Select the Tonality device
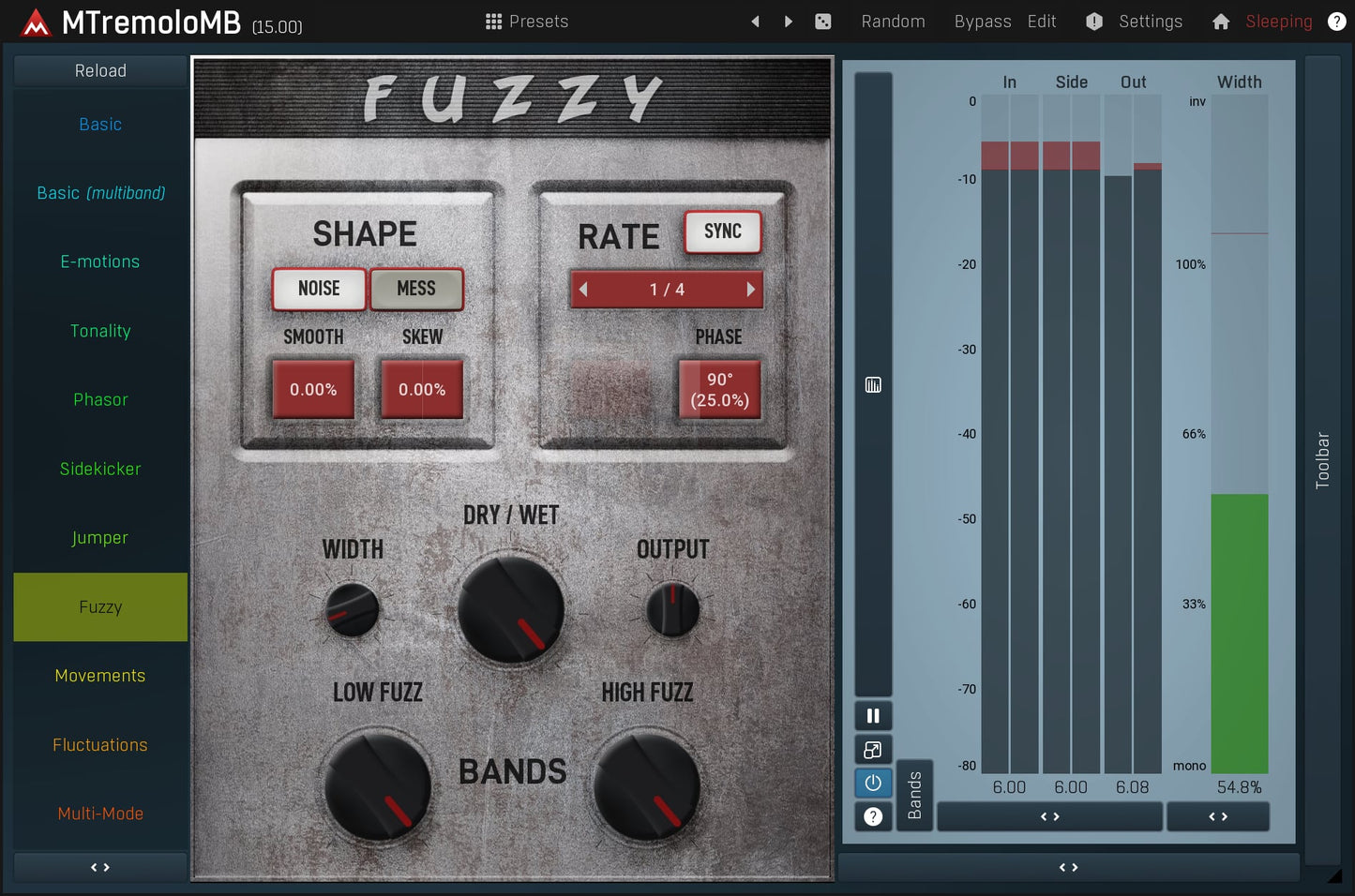Image resolution: width=1355 pixels, height=896 pixels. (x=100, y=331)
